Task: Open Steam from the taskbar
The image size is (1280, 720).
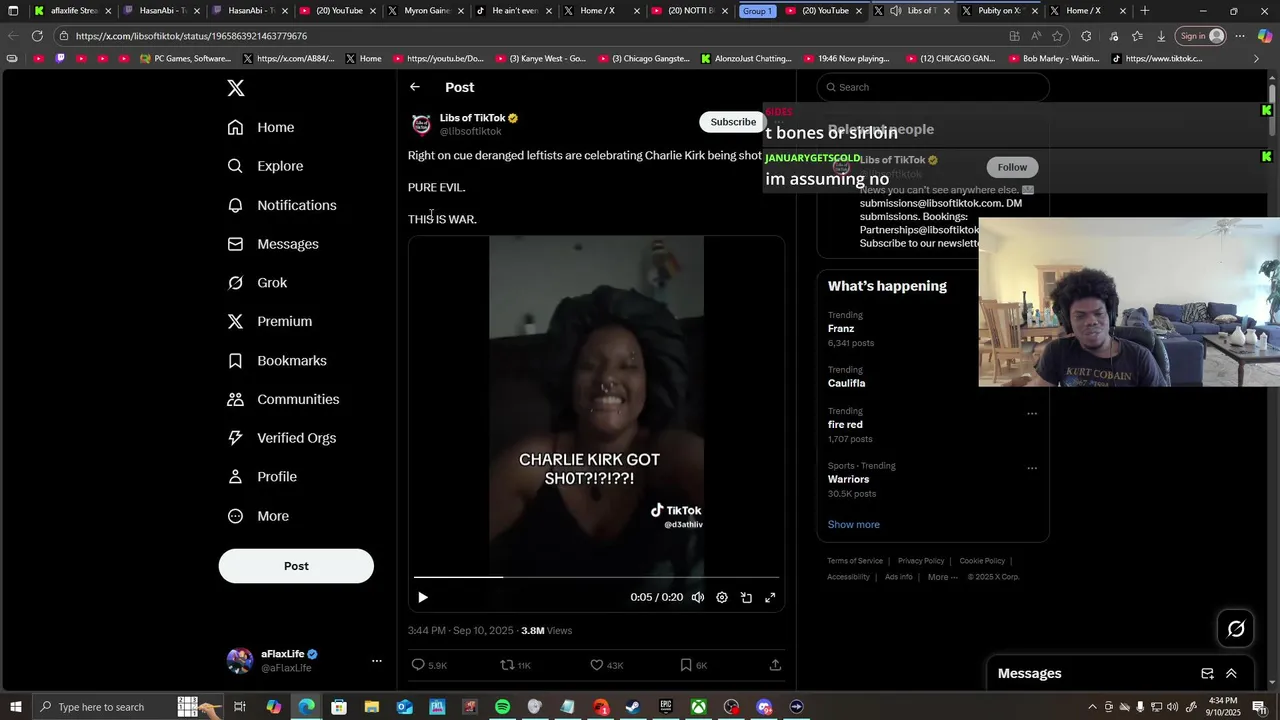Action: (633, 707)
